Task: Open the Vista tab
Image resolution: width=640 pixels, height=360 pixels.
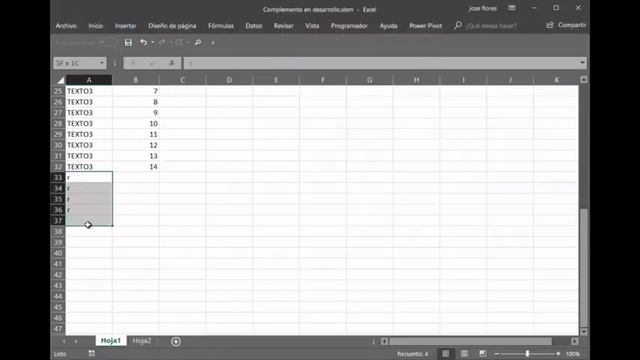Action: click(312, 26)
